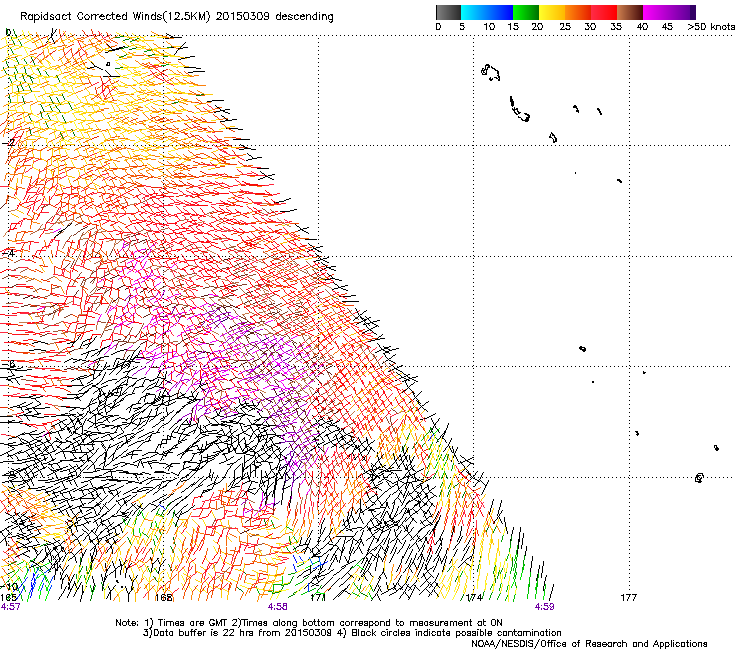Click the longitude label '177'
The width and height of the screenshot is (740, 650).
[x=629, y=598]
